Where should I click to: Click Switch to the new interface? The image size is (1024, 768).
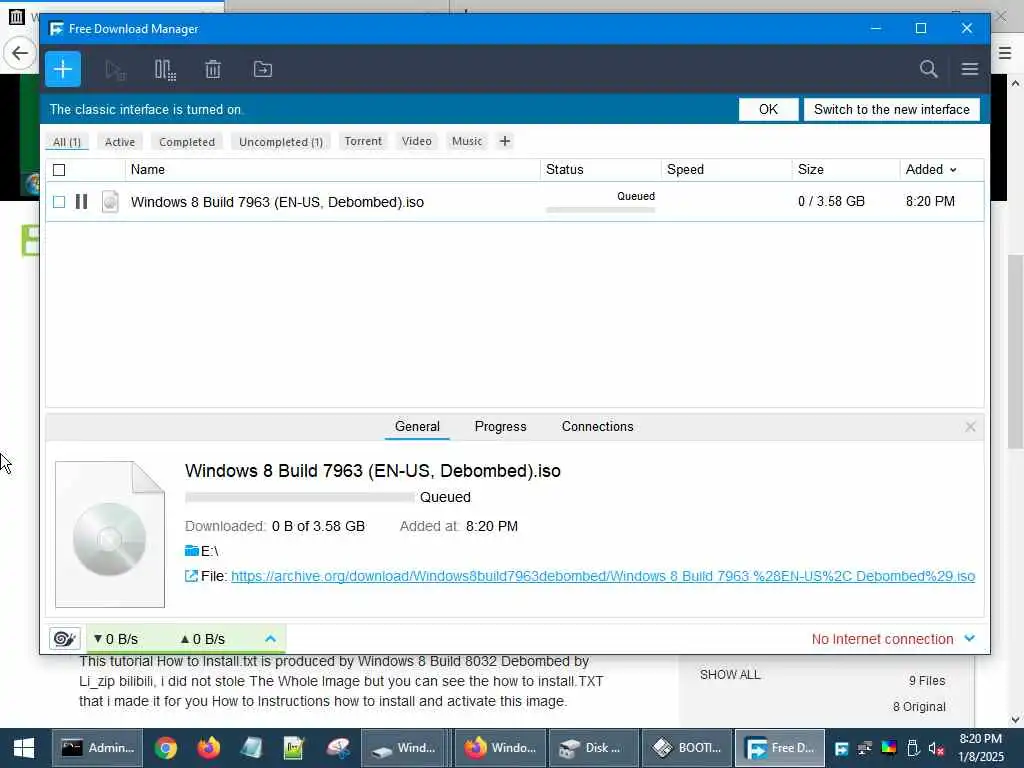click(x=891, y=109)
